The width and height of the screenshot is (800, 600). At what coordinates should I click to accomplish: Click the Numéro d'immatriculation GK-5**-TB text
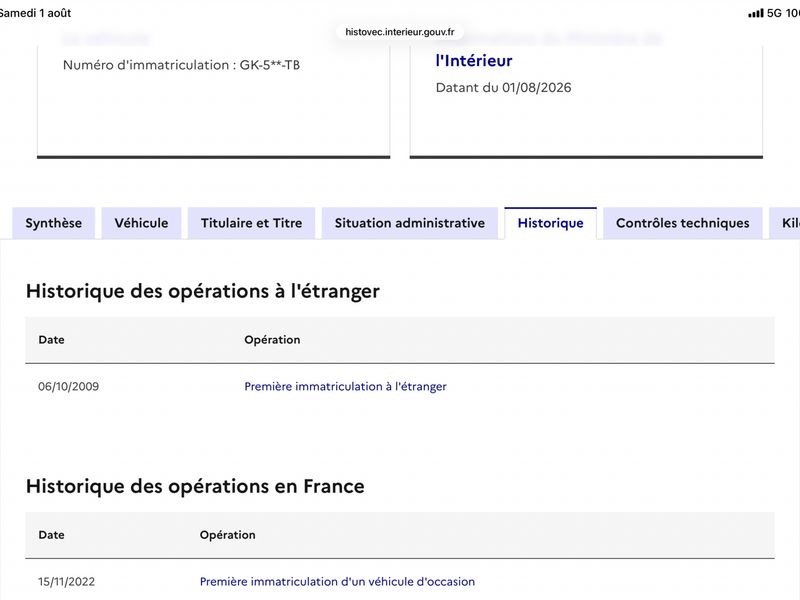[x=181, y=65]
